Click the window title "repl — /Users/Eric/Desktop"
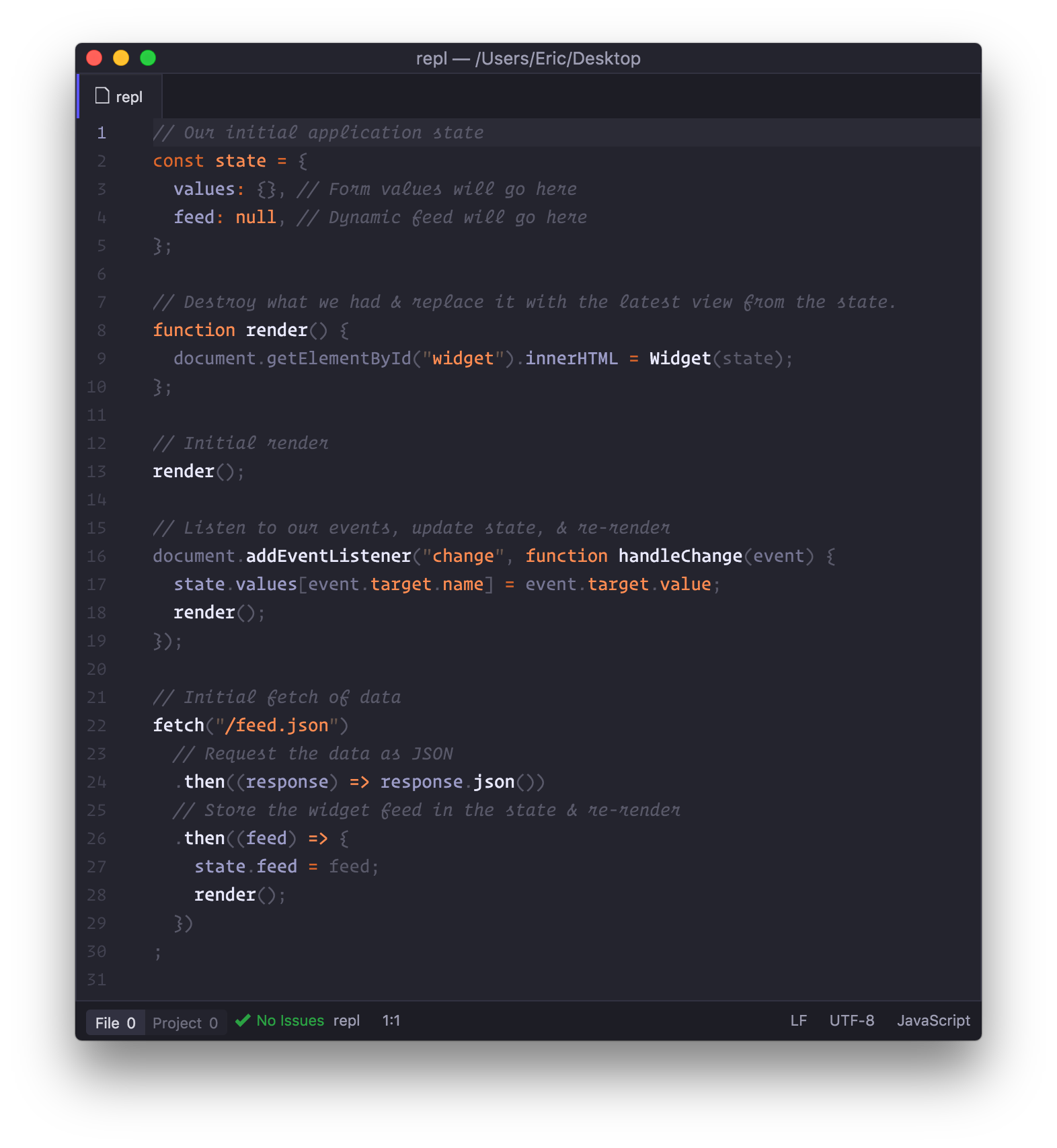Viewport: 1057px width, 1148px height. [528, 58]
